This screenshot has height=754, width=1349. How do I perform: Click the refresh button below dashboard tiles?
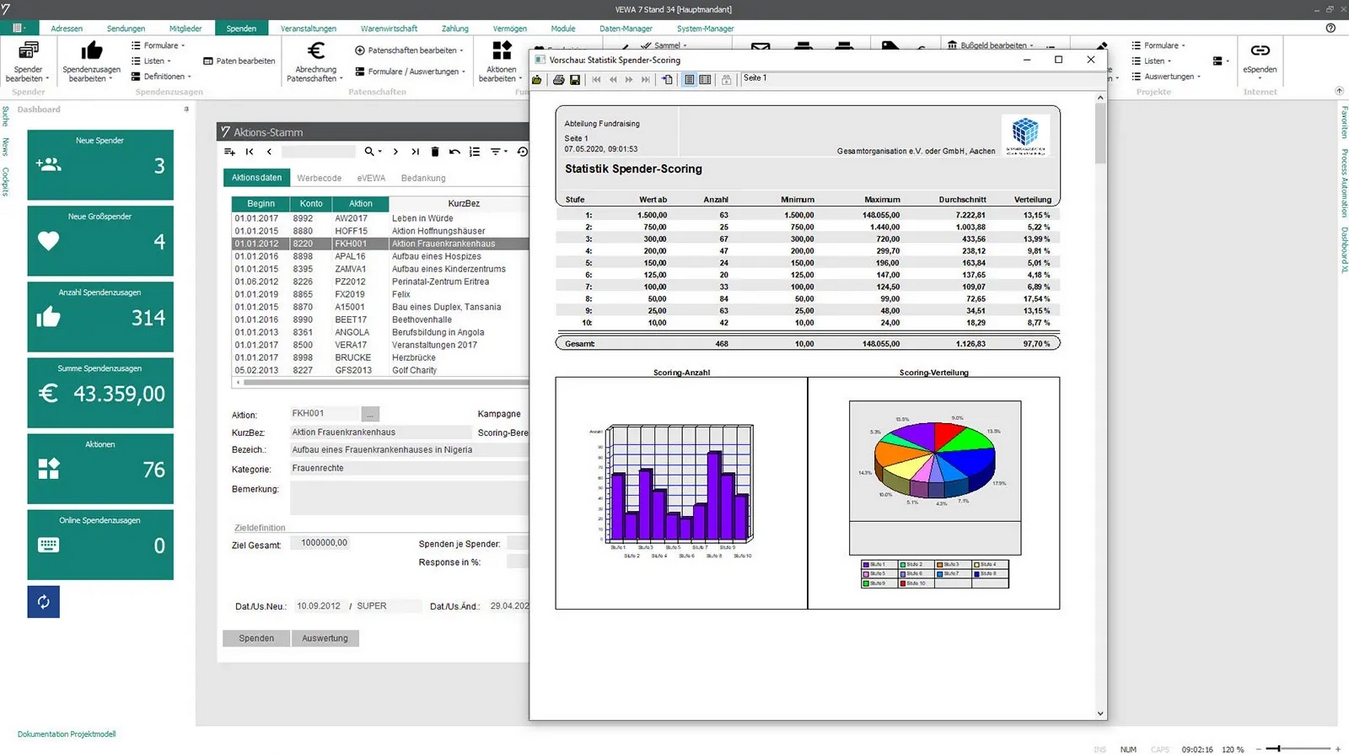[43, 602]
